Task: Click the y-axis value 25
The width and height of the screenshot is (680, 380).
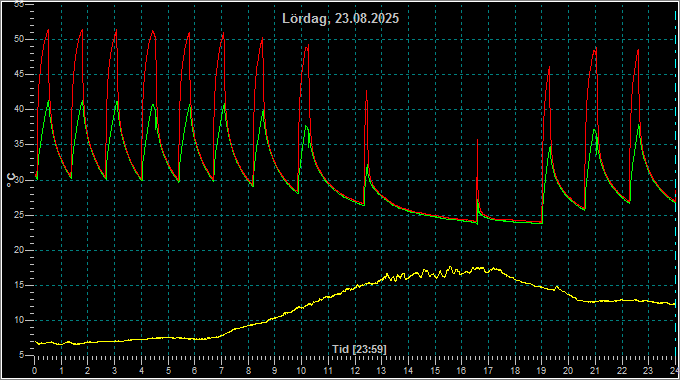Action: [19, 215]
